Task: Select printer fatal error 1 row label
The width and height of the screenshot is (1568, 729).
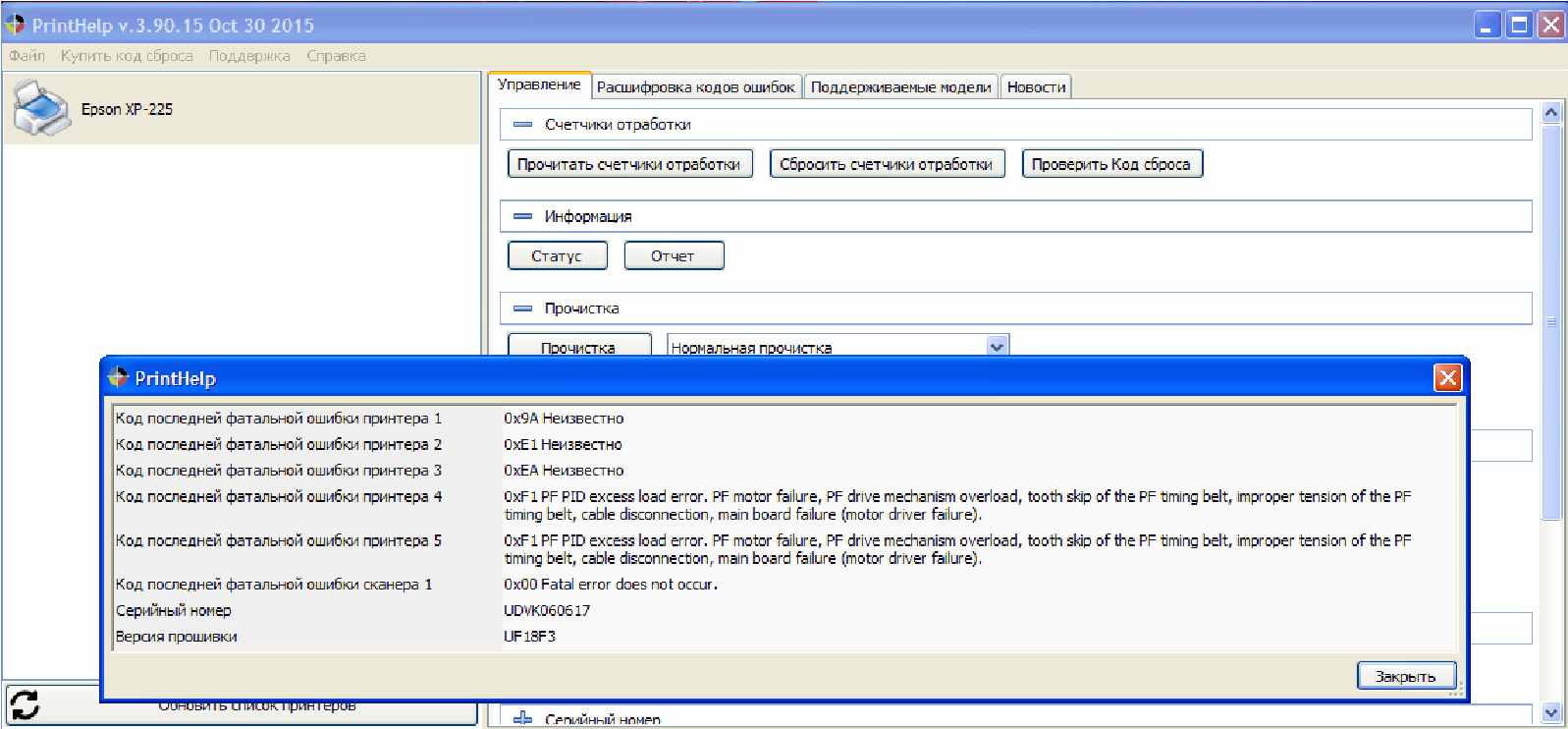Action: click(279, 419)
